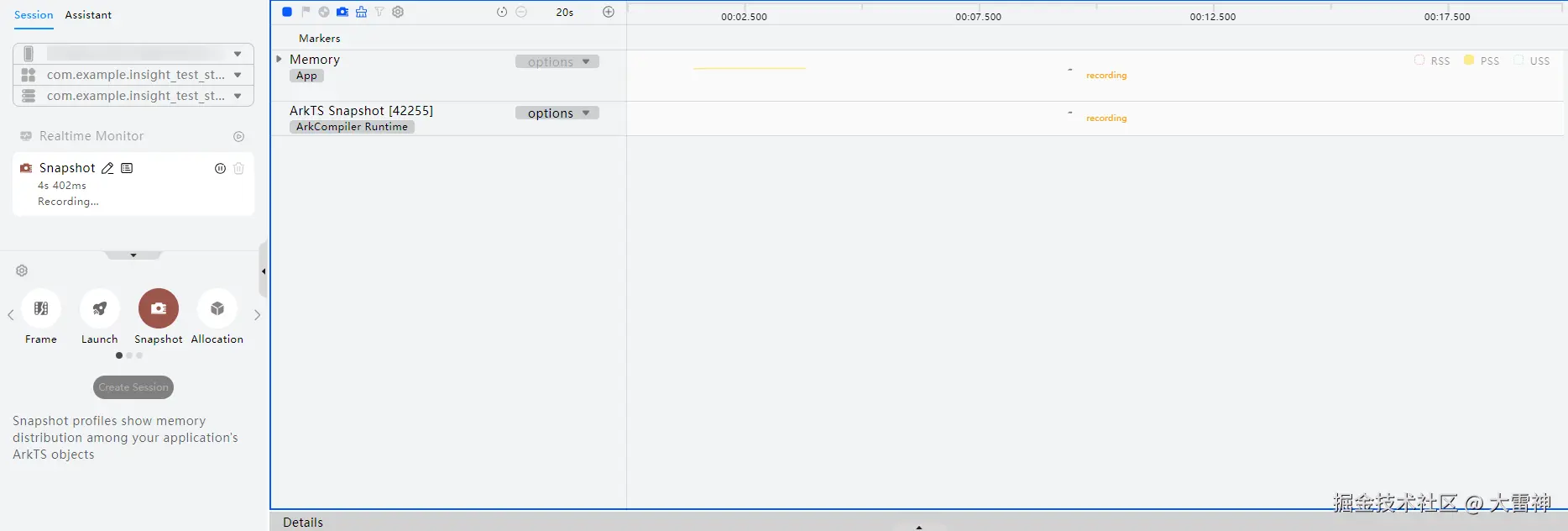
Task: Delete the Snapshot session with the trash icon
Action: (238, 168)
